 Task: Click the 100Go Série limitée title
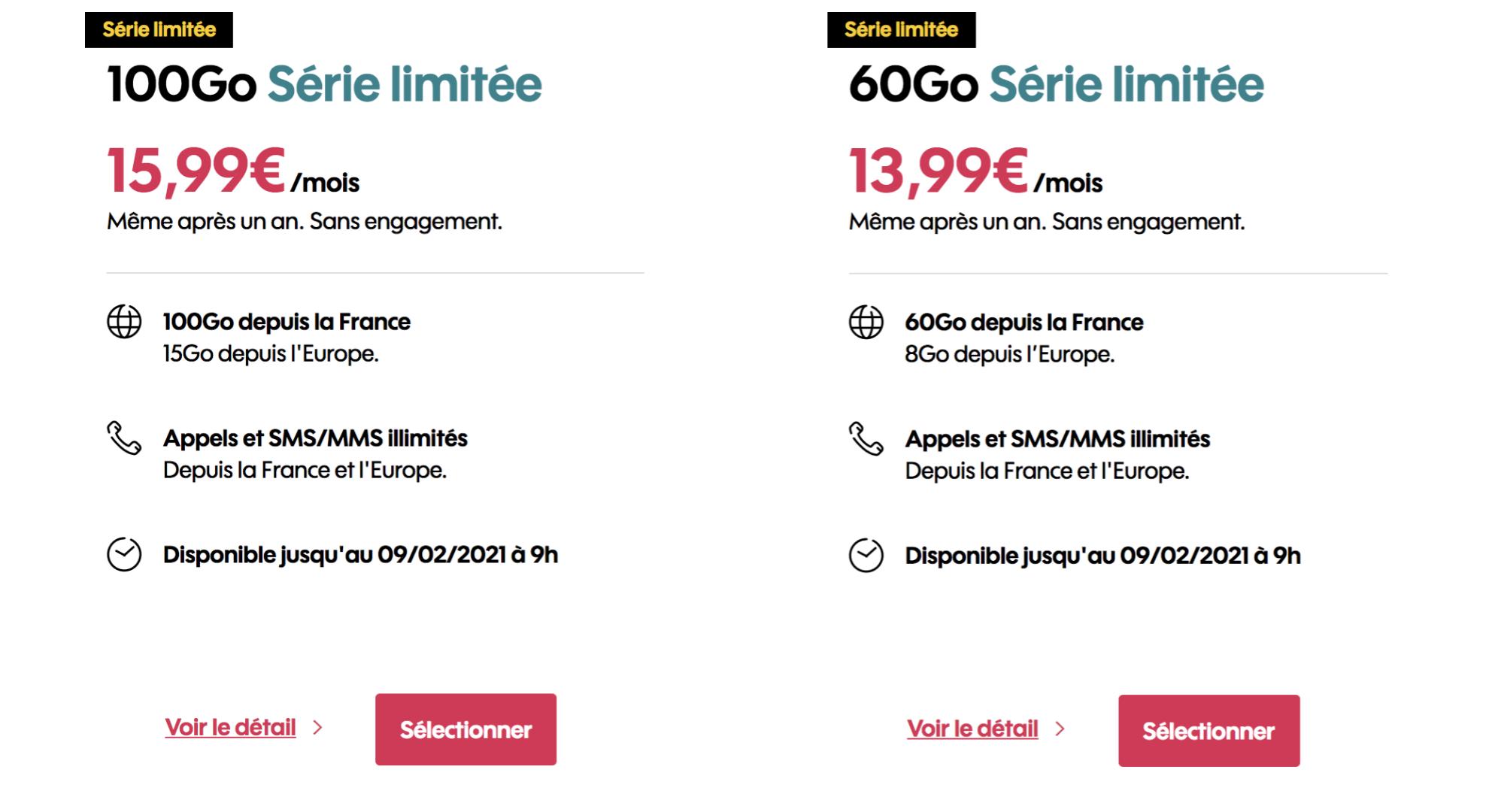tap(324, 83)
